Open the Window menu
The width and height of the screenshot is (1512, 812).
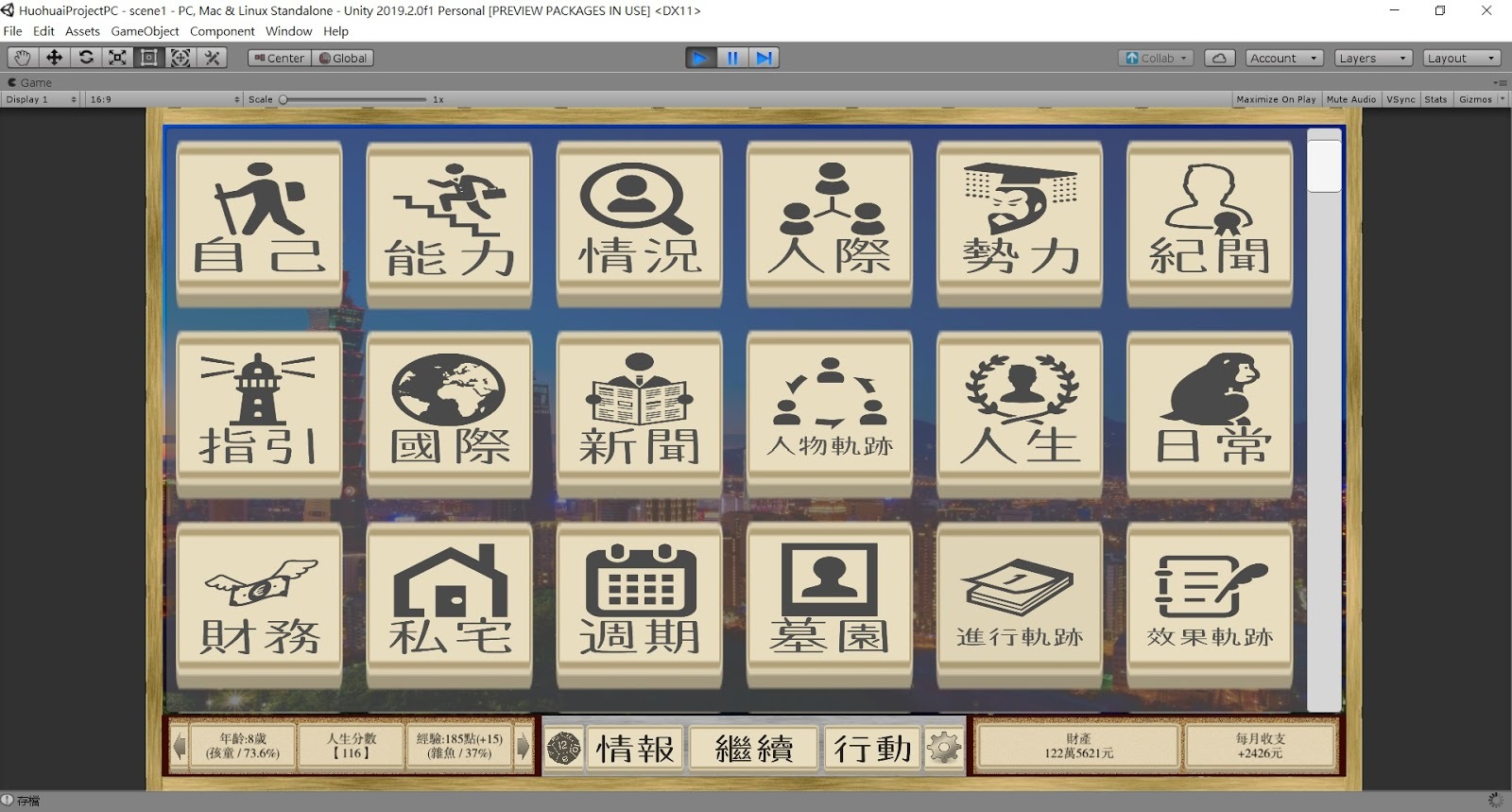(x=288, y=31)
